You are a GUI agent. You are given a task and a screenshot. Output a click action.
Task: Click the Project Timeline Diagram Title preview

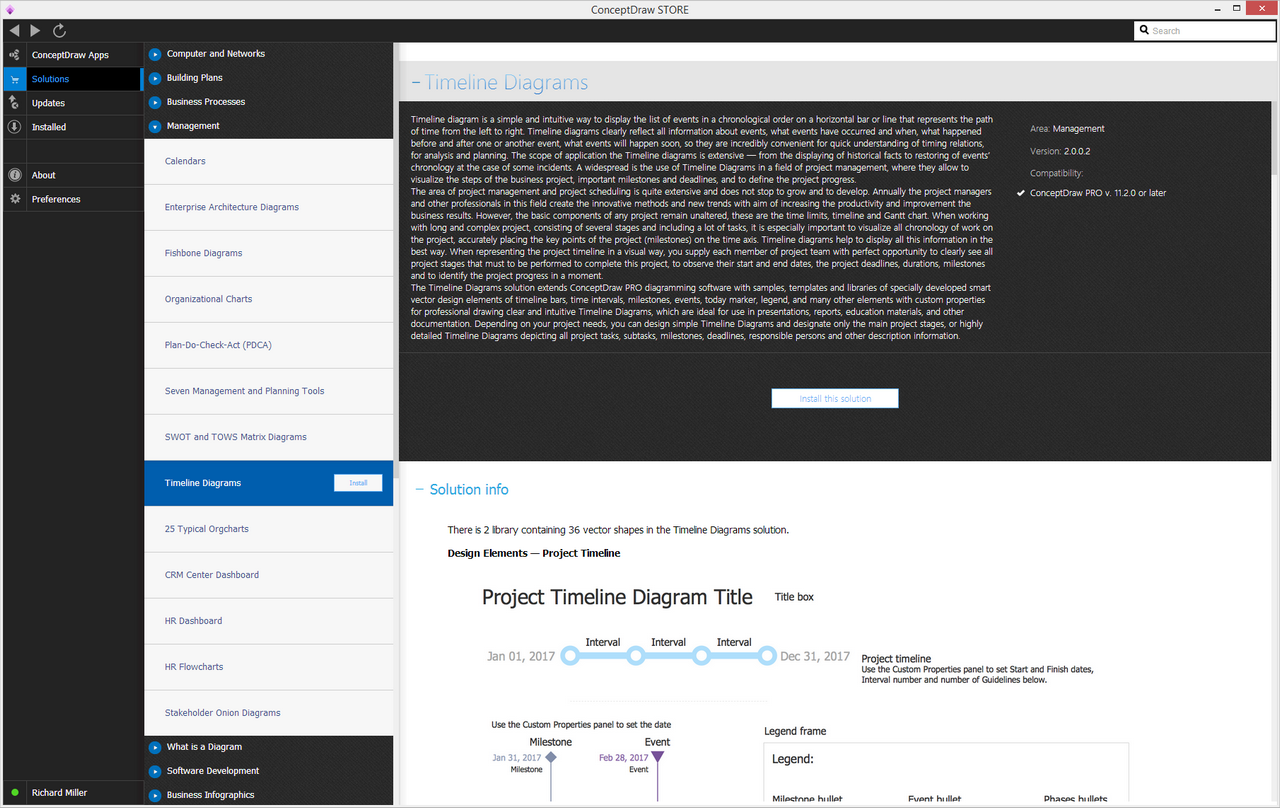pyautogui.click(x=617, y=598)
